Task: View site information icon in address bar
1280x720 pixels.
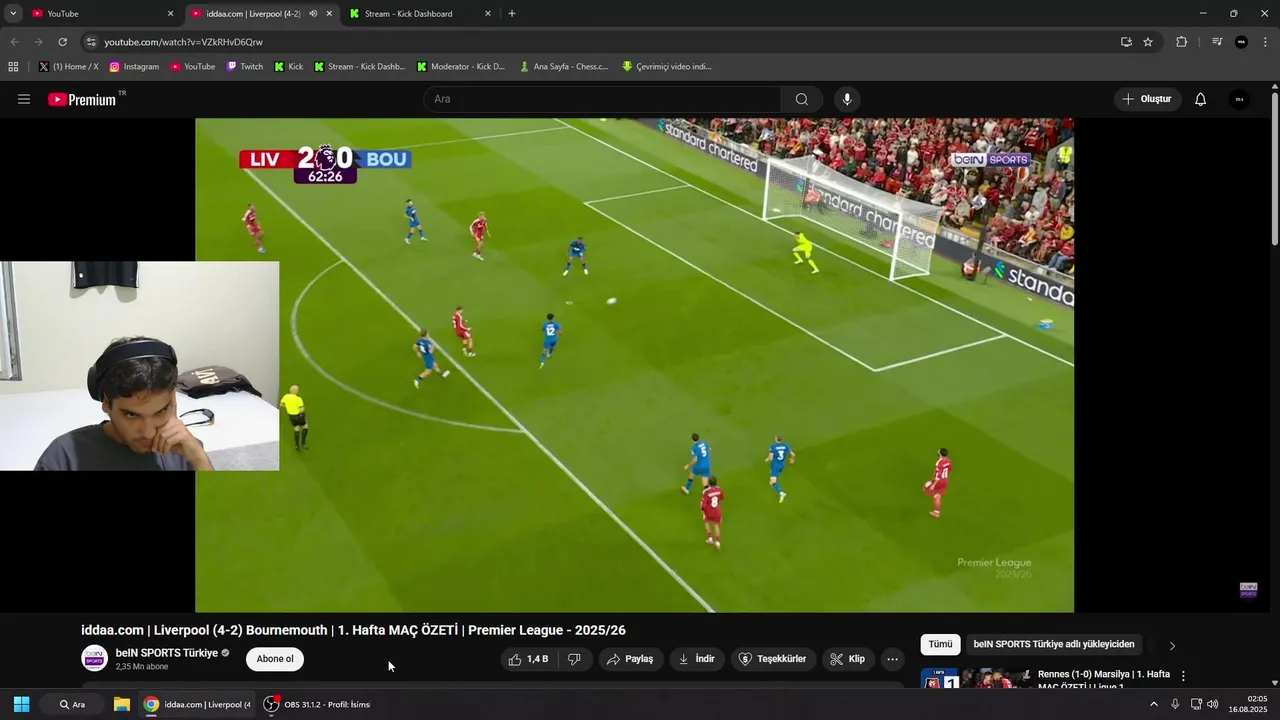Action: [91, 42]
